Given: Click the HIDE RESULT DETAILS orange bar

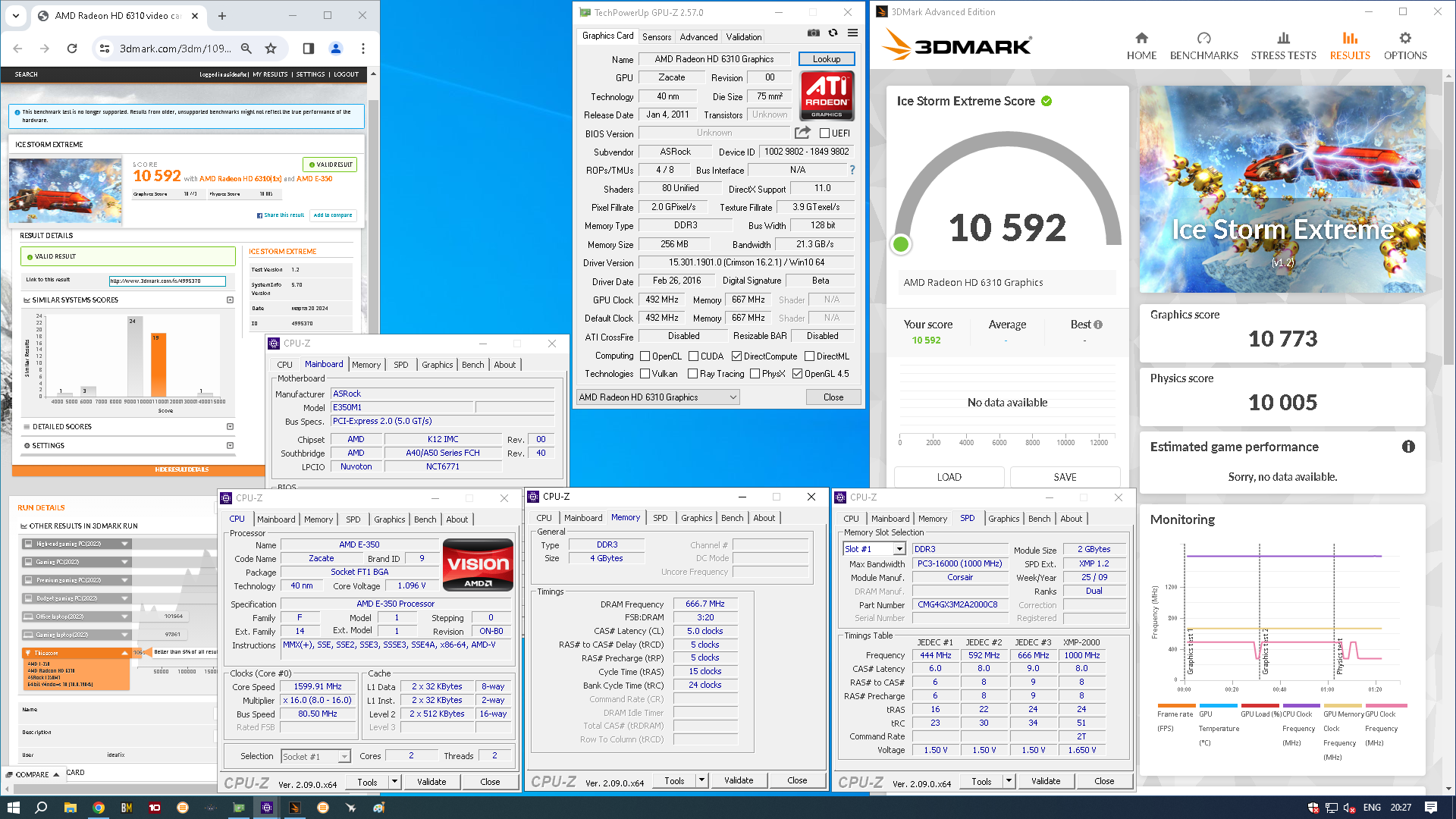Looking at the screenshot, I should 138,469.
